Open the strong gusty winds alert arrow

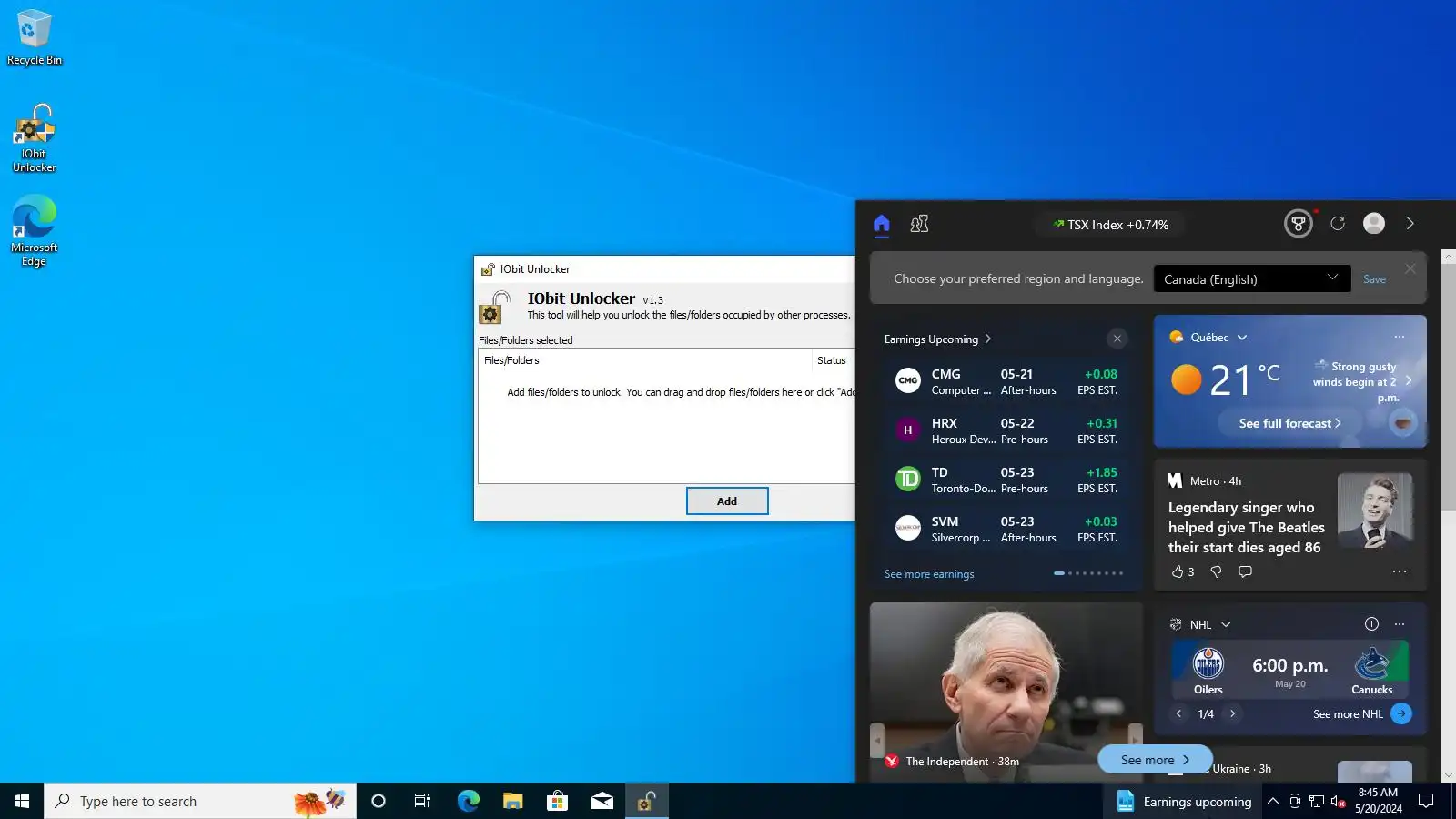pyautogui.click(x=1409, y=380)
